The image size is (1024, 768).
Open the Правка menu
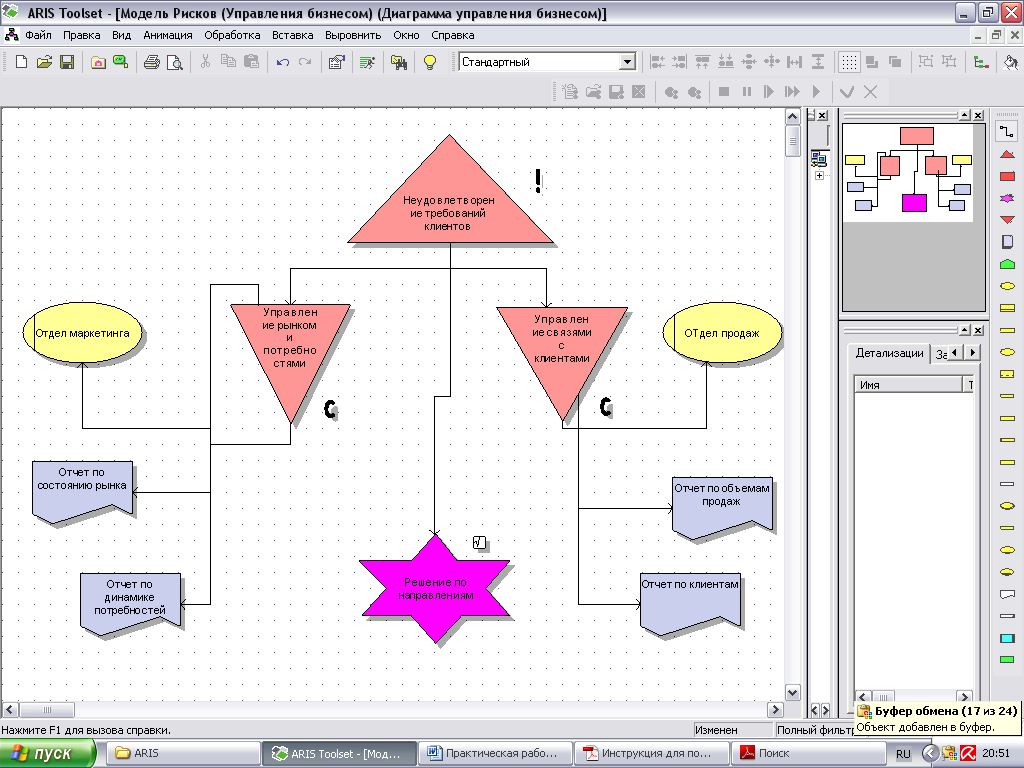[x=82, y=35]
